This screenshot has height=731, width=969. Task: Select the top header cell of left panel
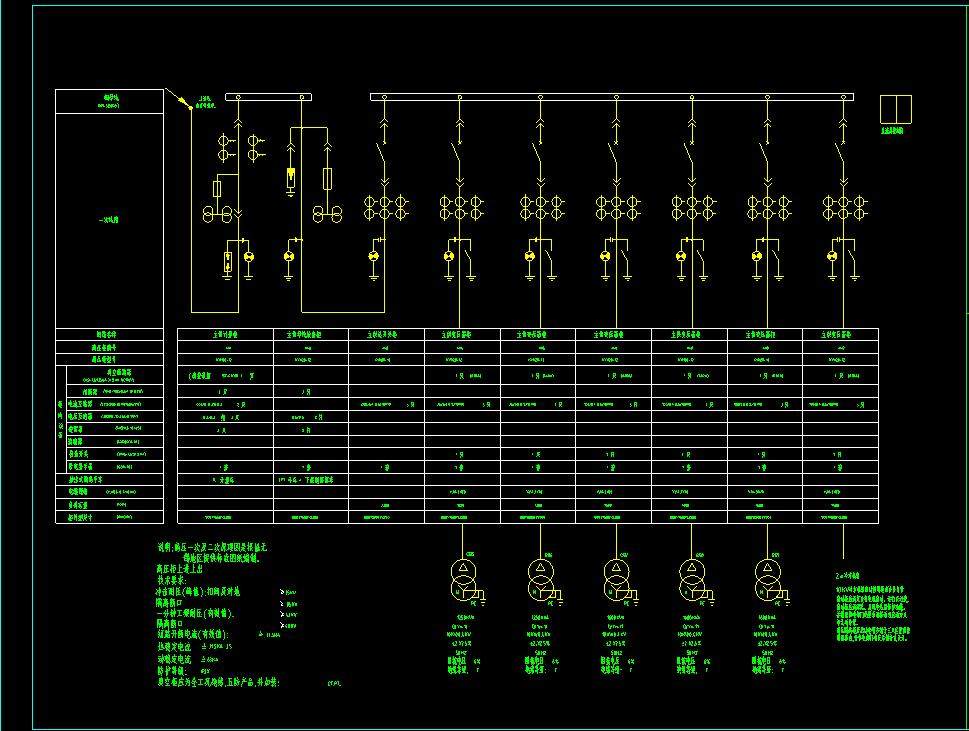[x=109, y=100]
